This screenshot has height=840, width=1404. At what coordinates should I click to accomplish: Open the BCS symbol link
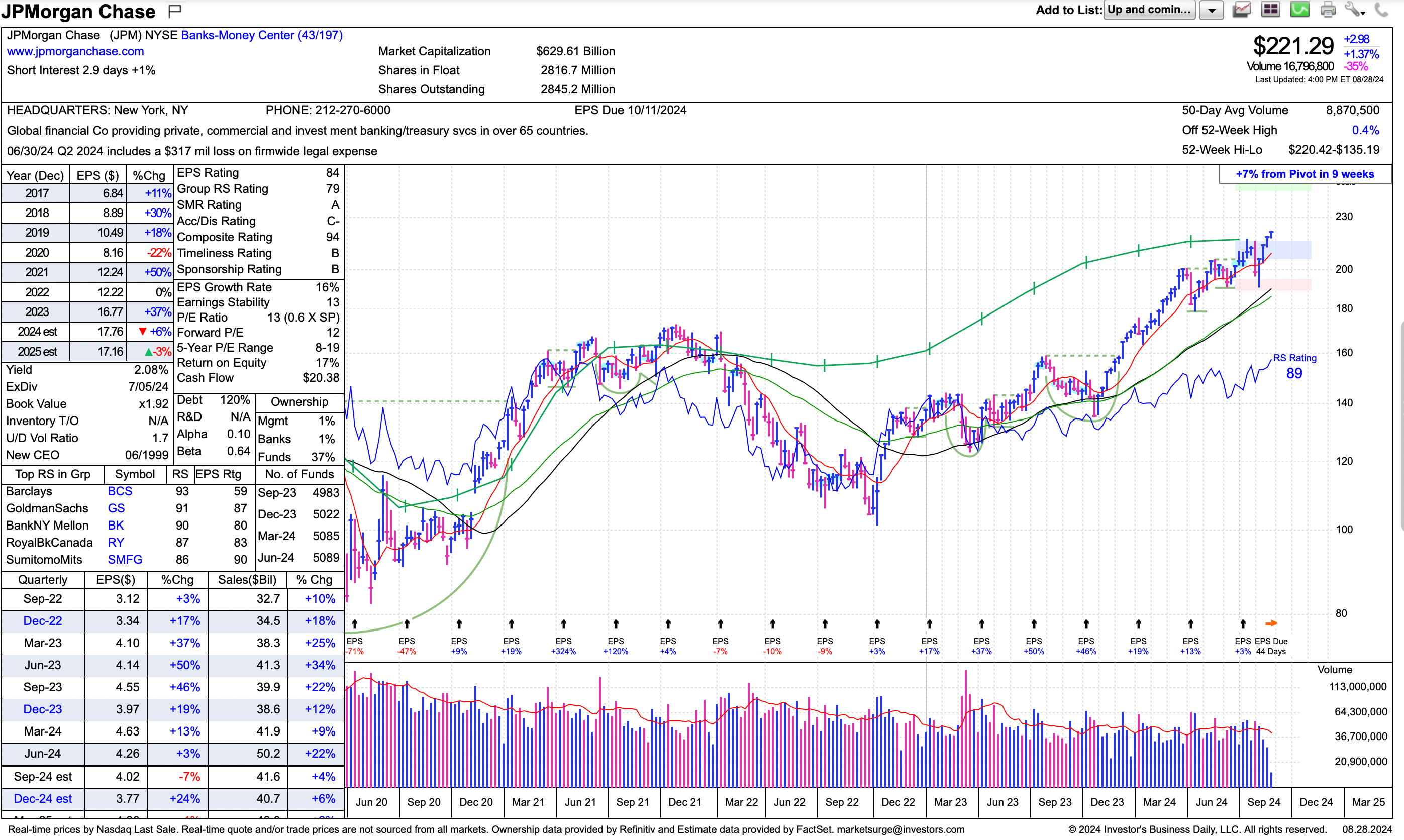[x=120, y=491]
